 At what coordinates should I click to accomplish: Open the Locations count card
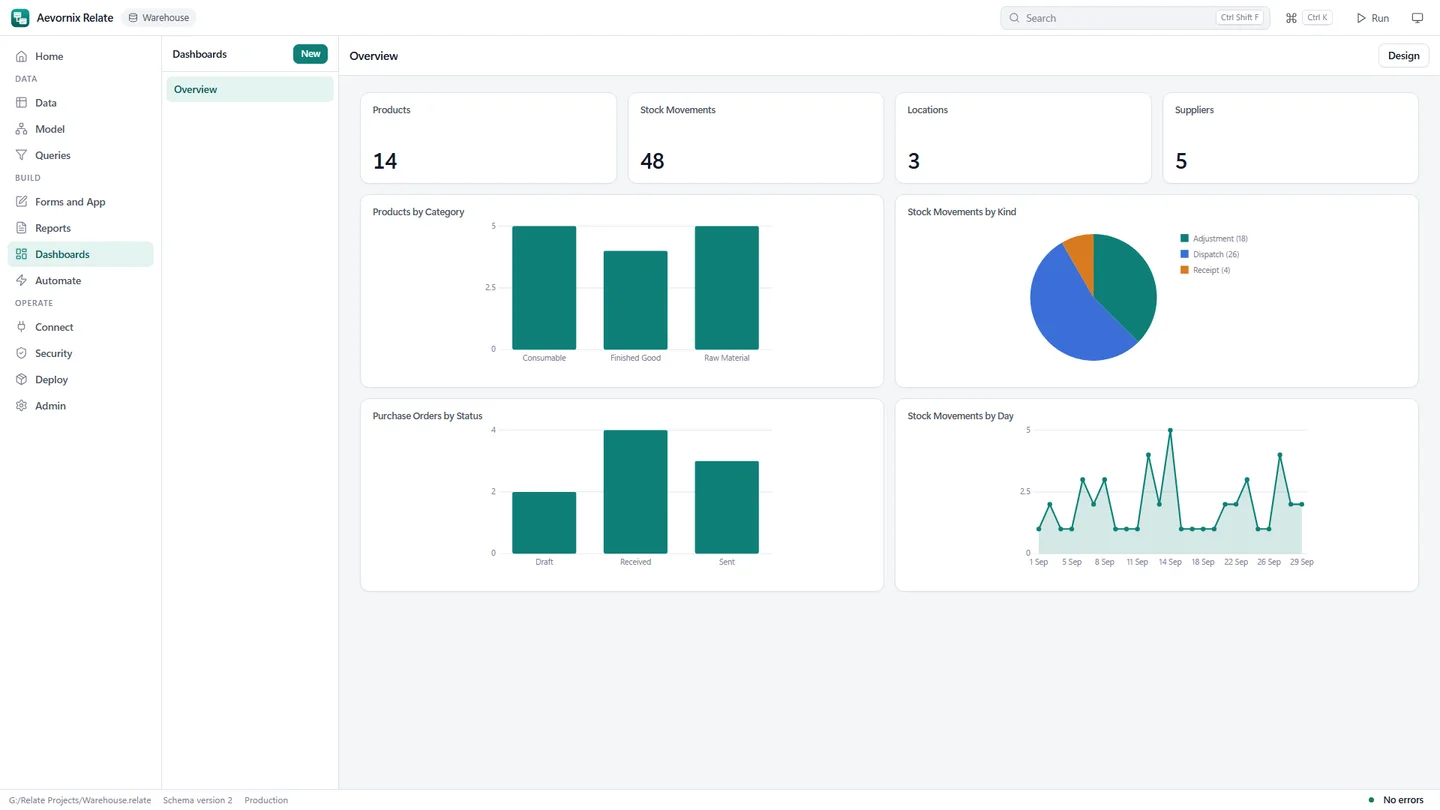click(1023, 138)
